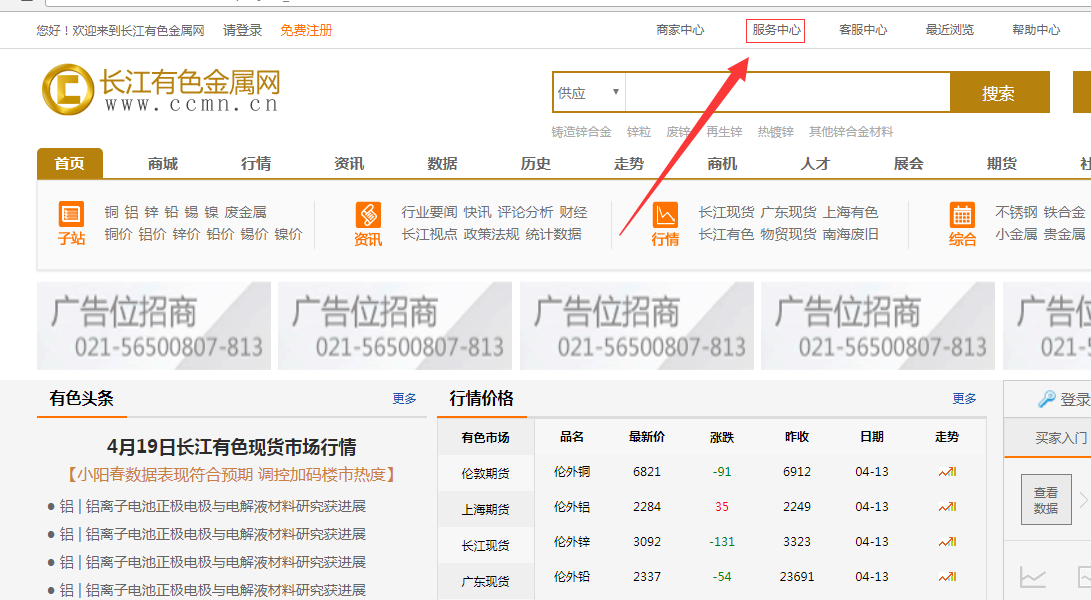This screenshot has width=1091, height=600.
Task: Open the 商城 navigation tab
Action: click(162, 164)
